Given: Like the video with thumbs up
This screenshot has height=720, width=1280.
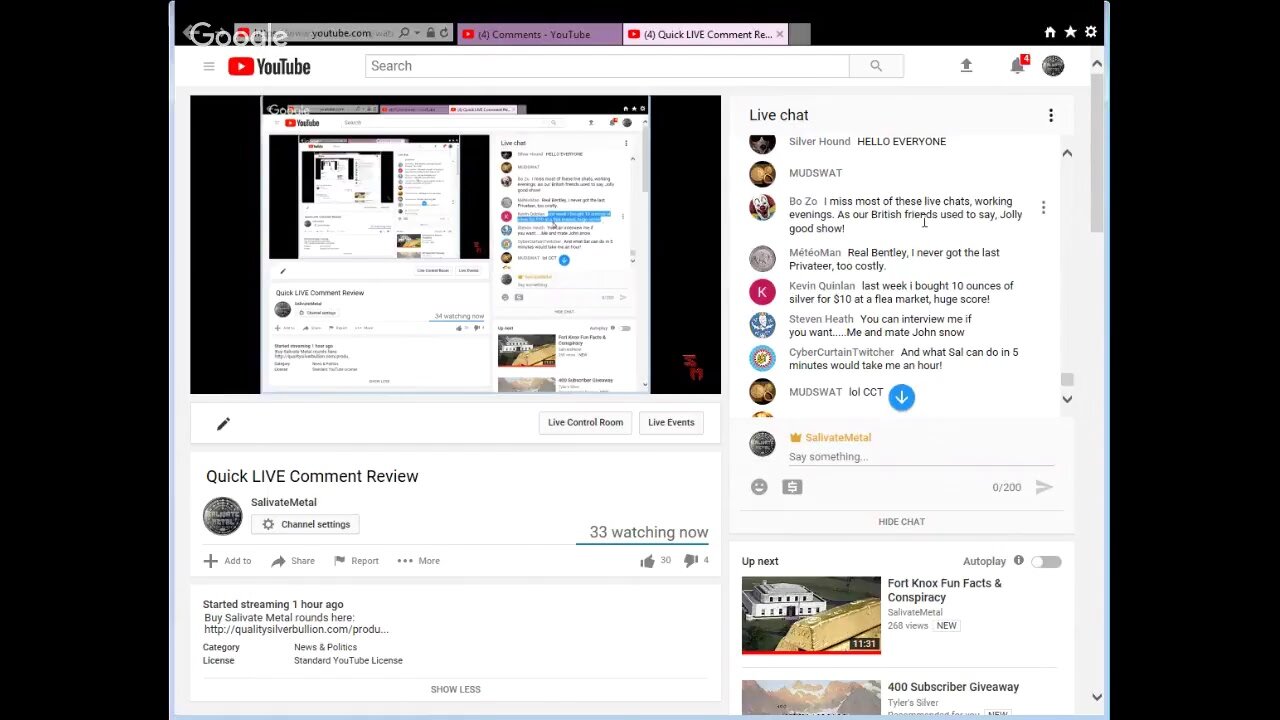Looking at the screenshot, I should 647,561.
